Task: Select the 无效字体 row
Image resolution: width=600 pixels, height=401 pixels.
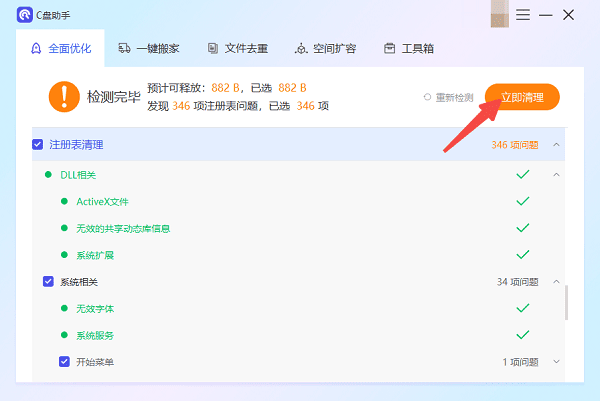Action: point(298,309)
